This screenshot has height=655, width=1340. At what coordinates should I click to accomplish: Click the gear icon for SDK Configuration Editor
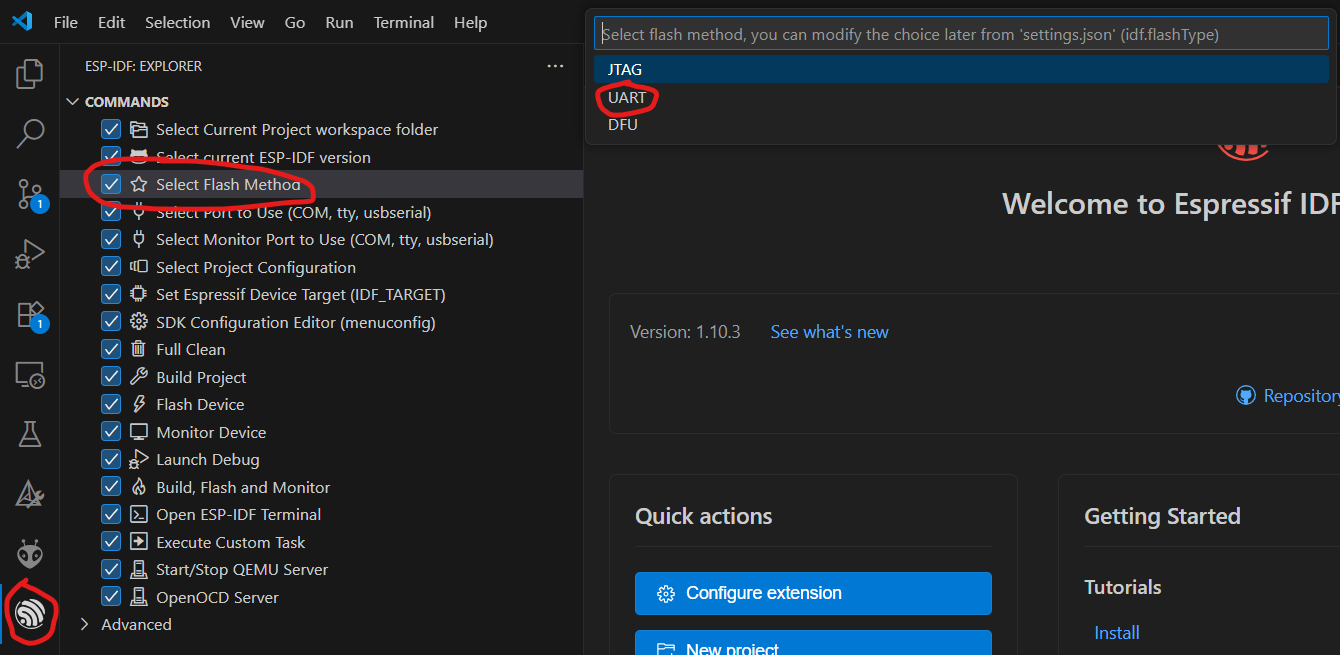139,322
